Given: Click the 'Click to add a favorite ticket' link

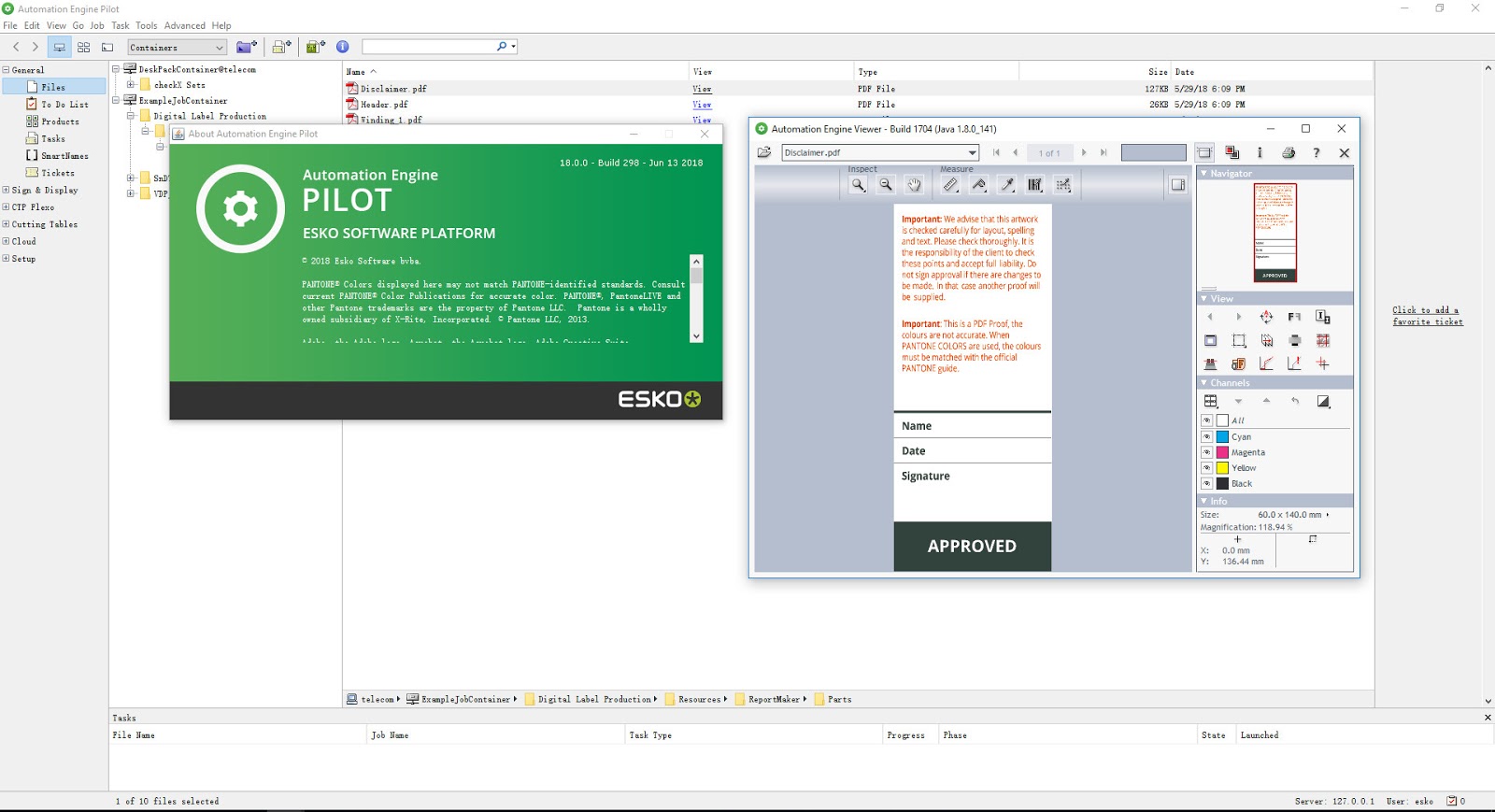Looking at the screenshot, I should pyautogui.click(x=1428, y=316).
